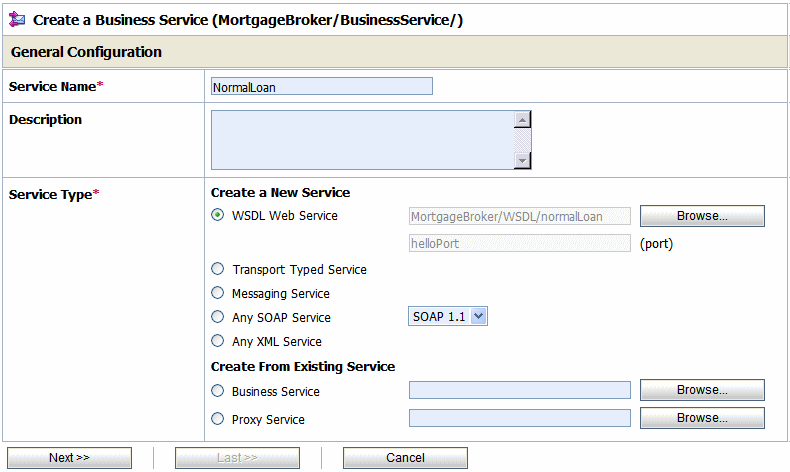Click the Description scrollbar down arrow
Viewport: 790px width, 472px height.
(x=522, y=161)
